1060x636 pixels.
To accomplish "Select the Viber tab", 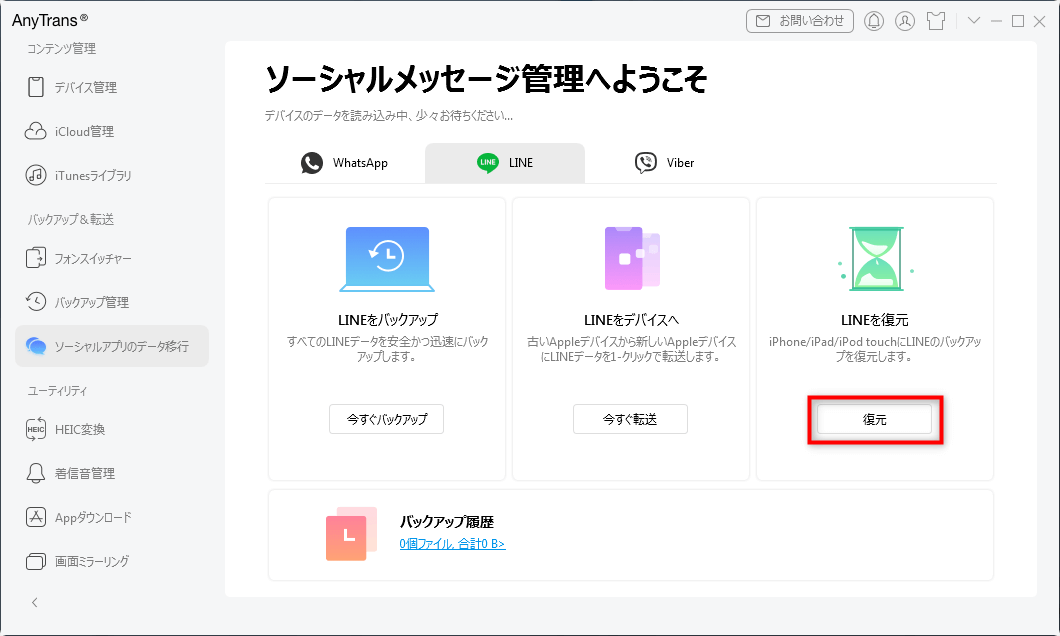I will [663, 161].
